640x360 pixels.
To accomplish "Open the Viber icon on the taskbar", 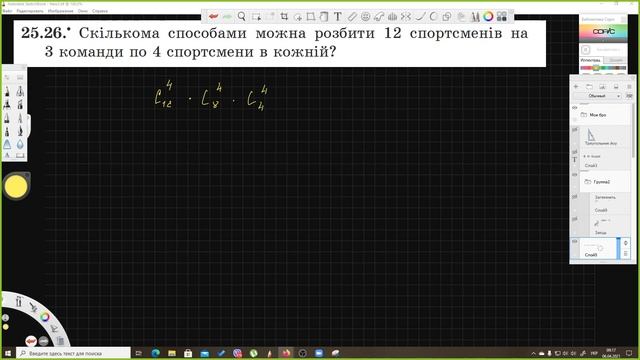I will pyautogui.click(x=238, y=353).
